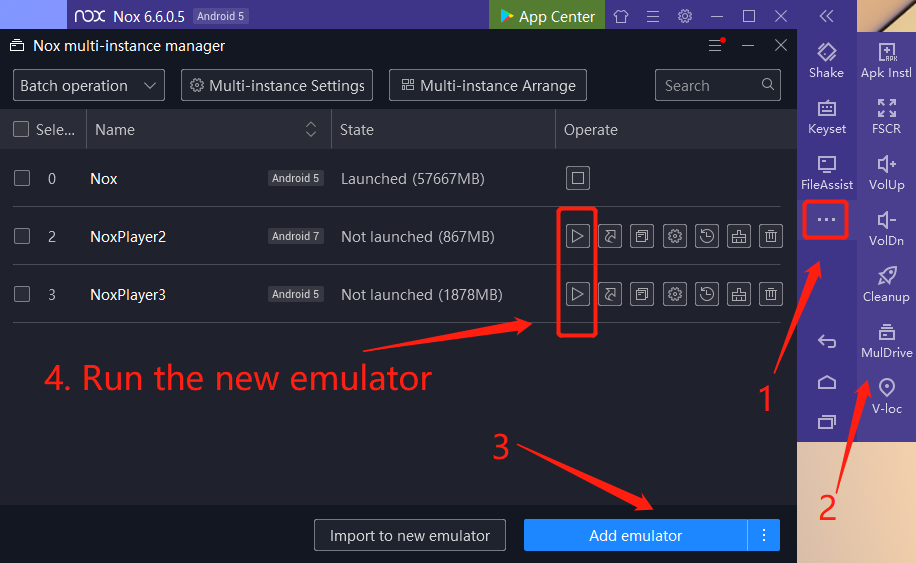Open Multi-instance Arrange

click(488, 85)
